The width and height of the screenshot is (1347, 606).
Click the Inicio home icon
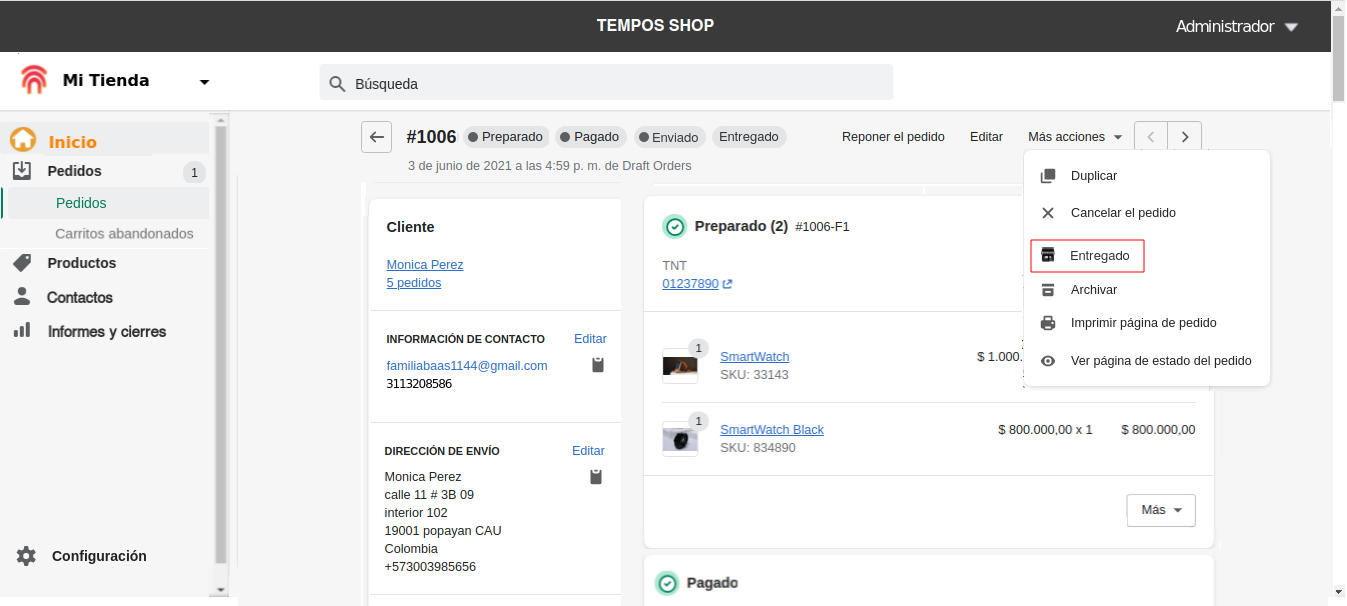pyautogui.click(x=23, y=141)
